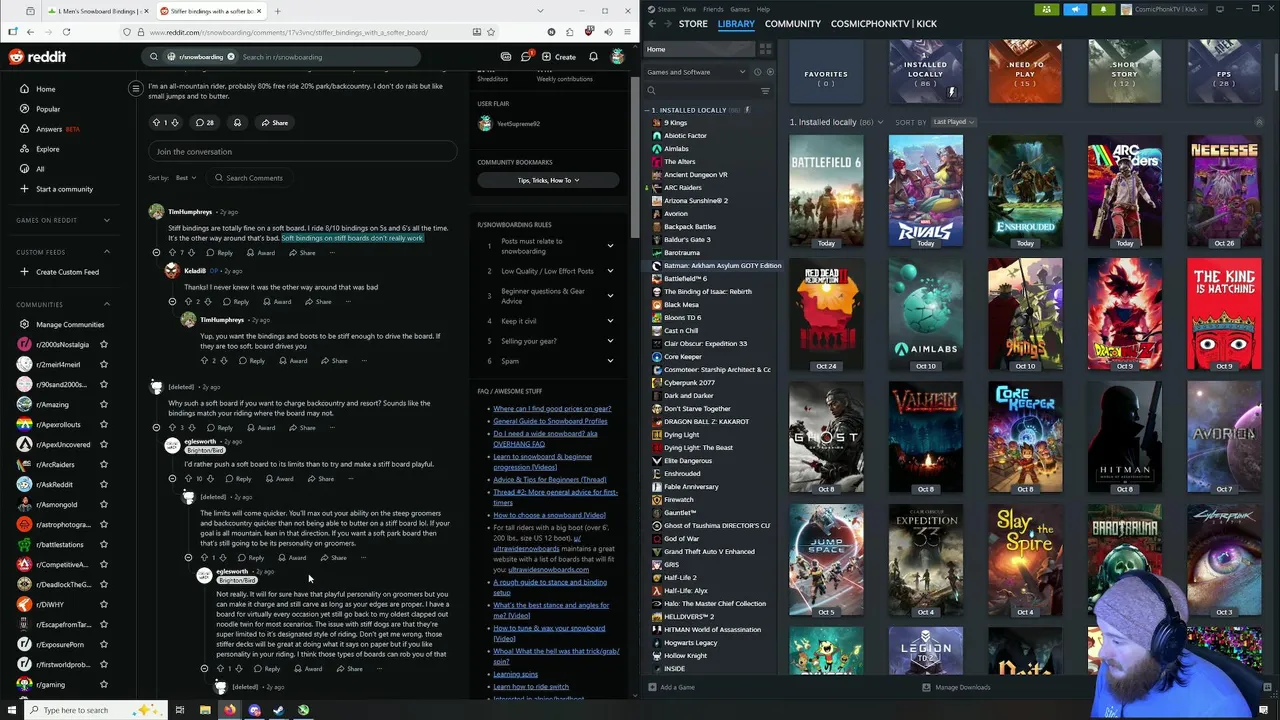Toggle favorite star for r/ApexUncovered
1280x720 pixels.
pos(103,444)
